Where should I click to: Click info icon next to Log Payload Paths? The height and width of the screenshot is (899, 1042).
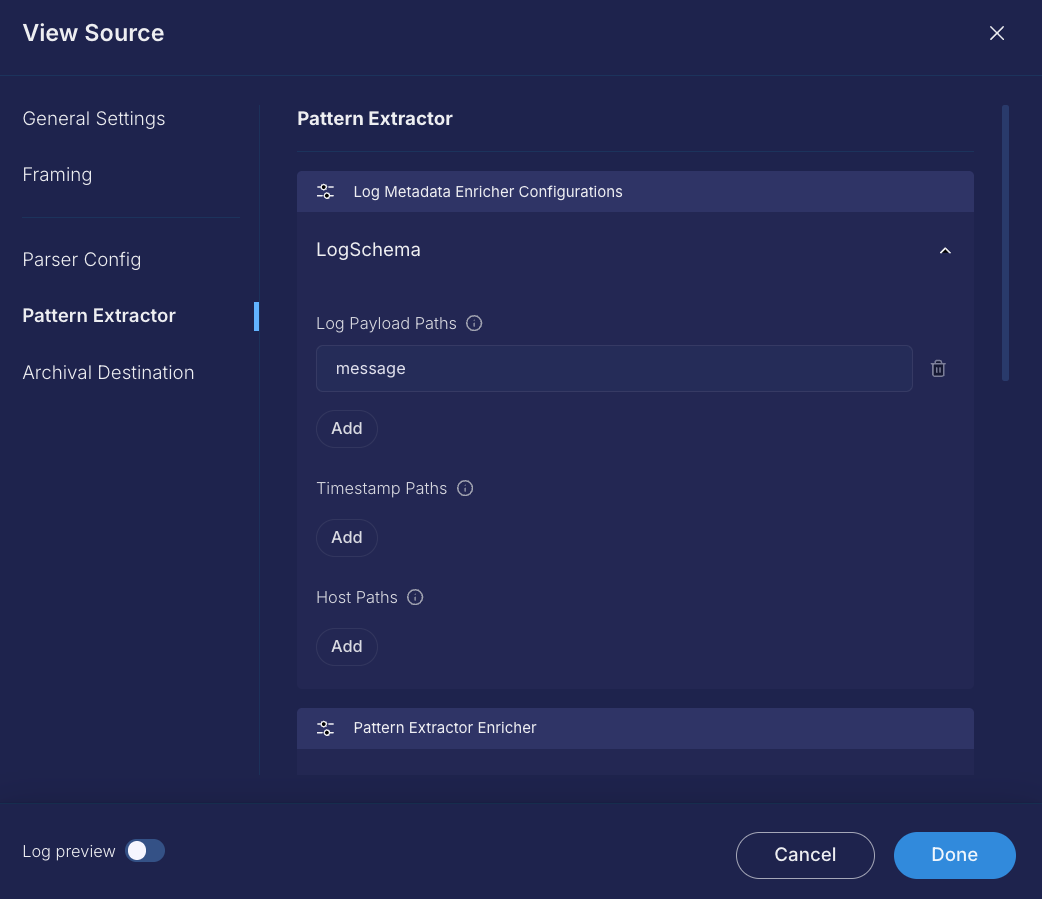[475, 323]
